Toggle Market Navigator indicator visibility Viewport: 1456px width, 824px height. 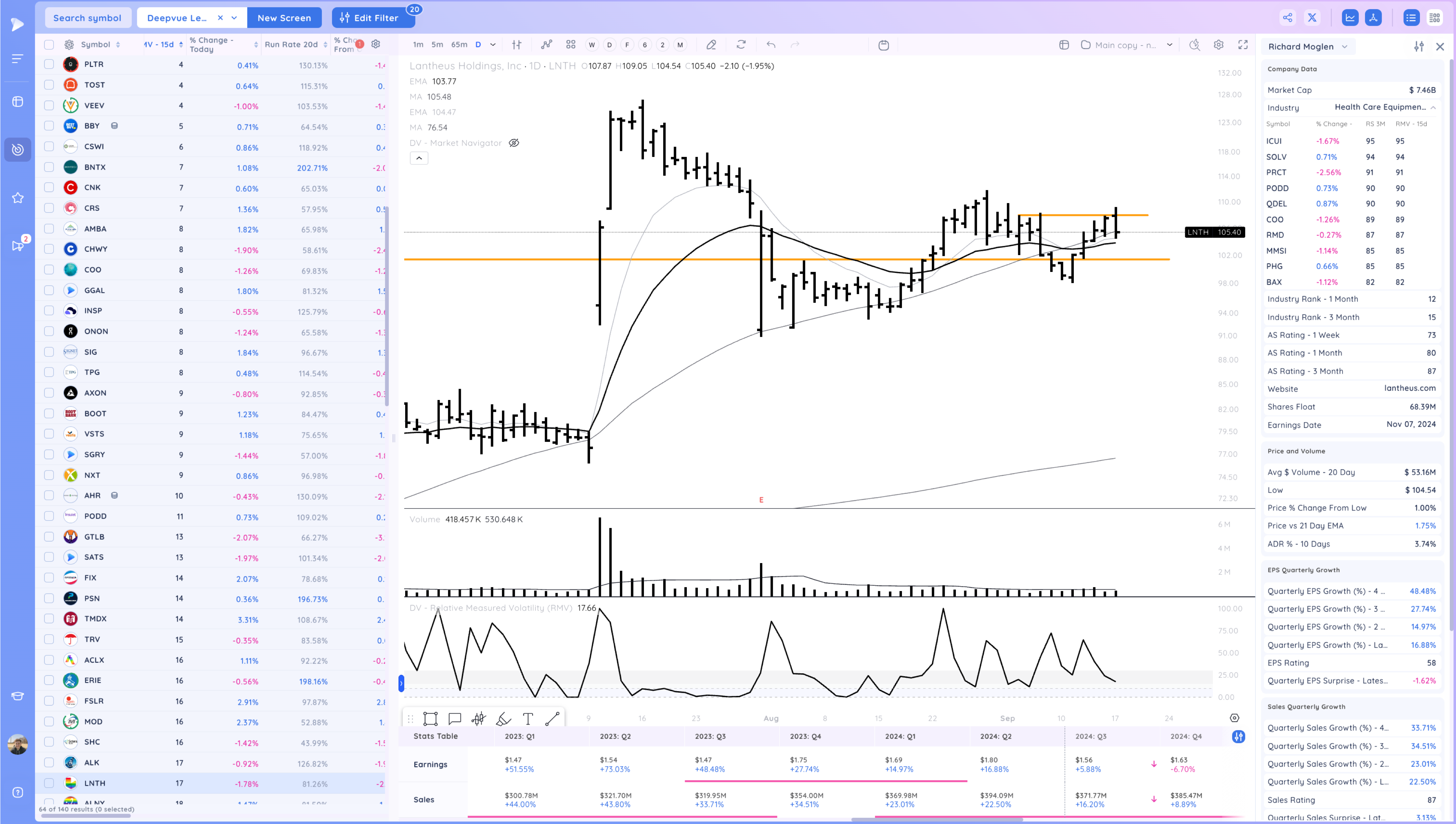tap(514, 143)
